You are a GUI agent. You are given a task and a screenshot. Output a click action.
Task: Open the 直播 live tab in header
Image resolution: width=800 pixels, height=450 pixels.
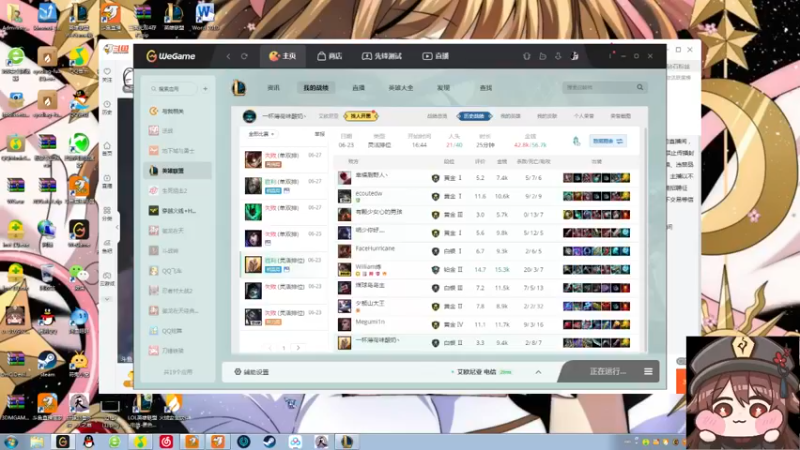[x=436, y=56]
